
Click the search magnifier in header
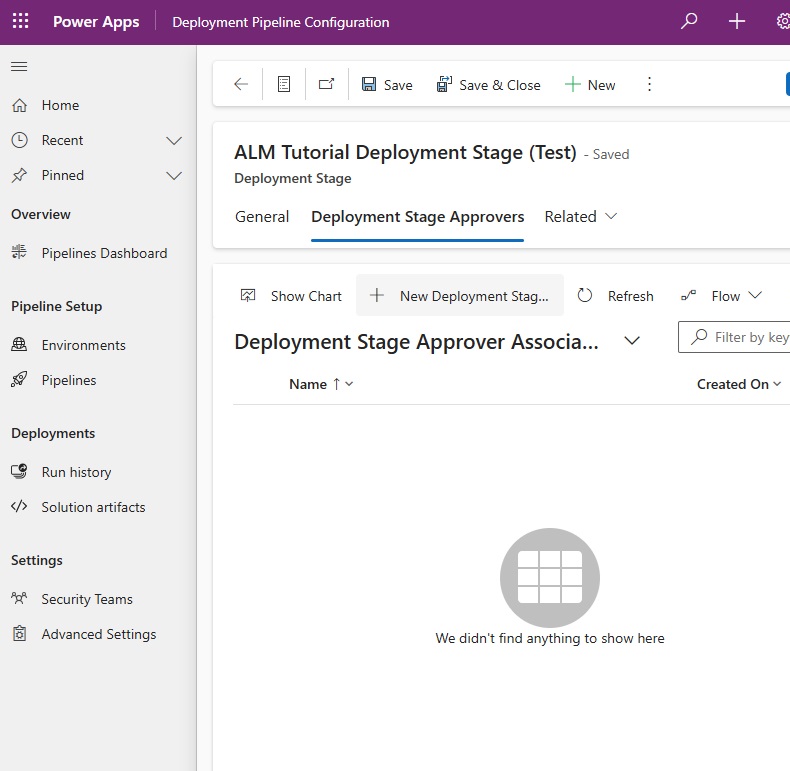click(x=689, y=21)
